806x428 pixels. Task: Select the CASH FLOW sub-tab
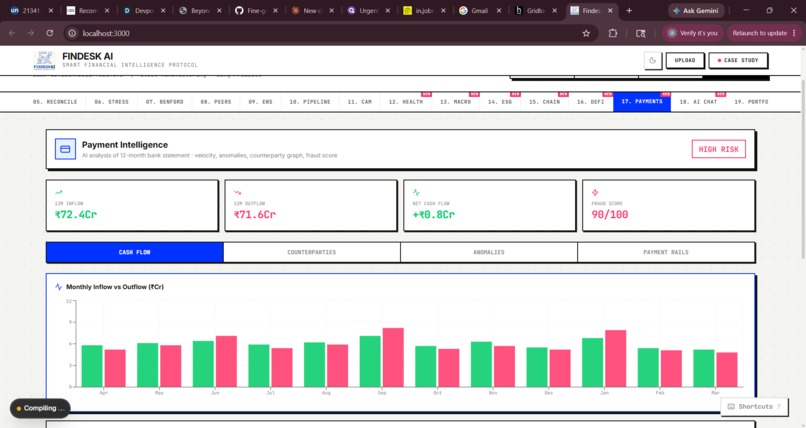pos(135,252)
